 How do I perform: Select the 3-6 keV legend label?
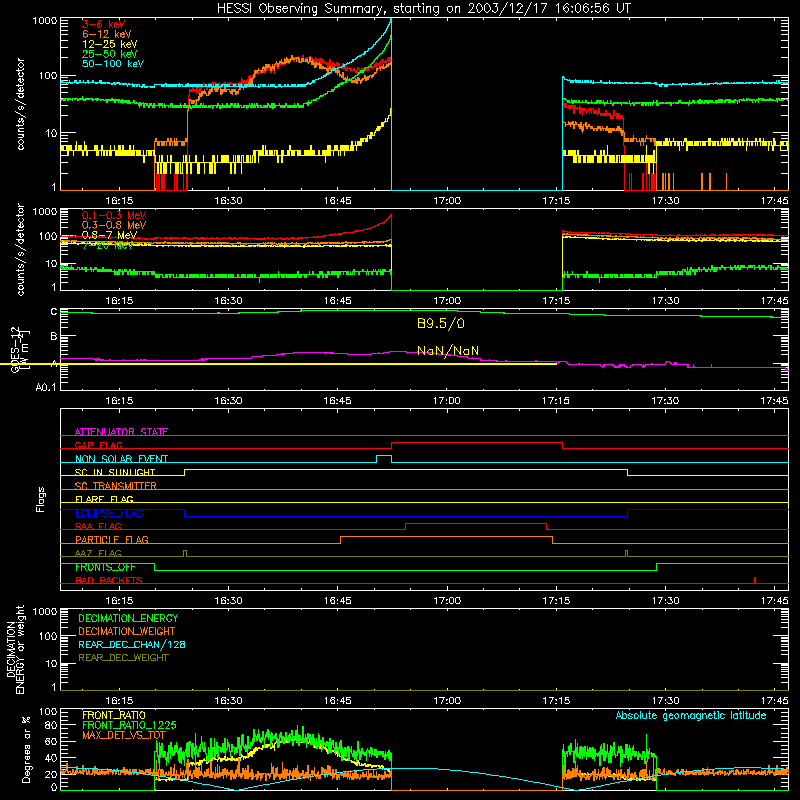click(x=104, y=24)
